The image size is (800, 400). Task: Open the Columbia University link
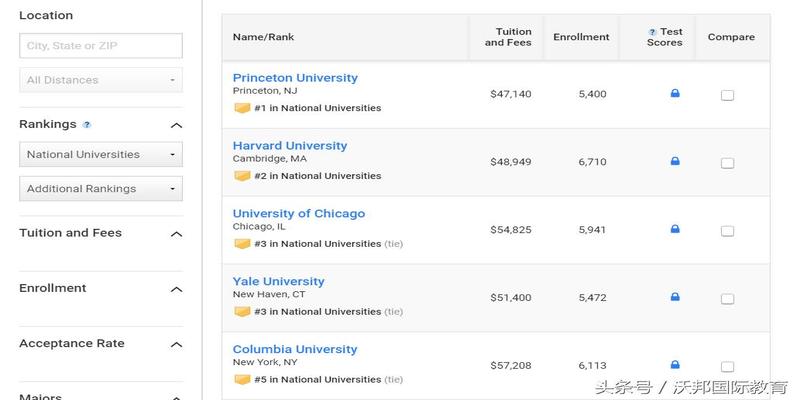295,349
